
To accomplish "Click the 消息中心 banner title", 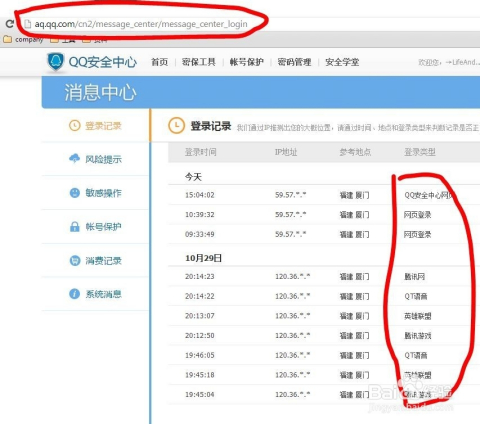I will pyautogui.click(x=100, y=92).
